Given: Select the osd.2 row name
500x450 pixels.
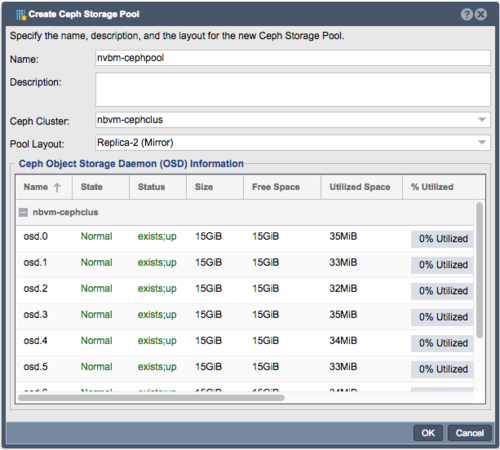Looking at the screenshot, I should pyautogui.click(x=36, y=289).
